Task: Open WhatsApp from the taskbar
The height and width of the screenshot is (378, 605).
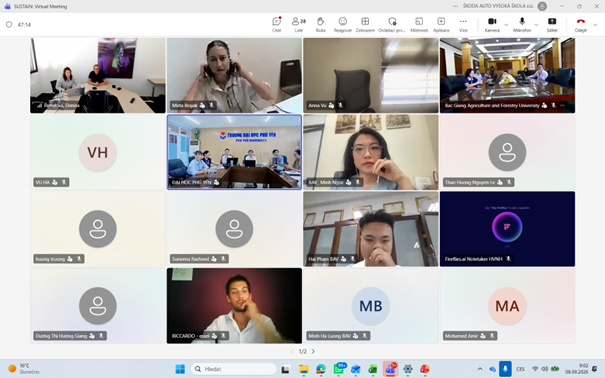Action: coord(339,369)
